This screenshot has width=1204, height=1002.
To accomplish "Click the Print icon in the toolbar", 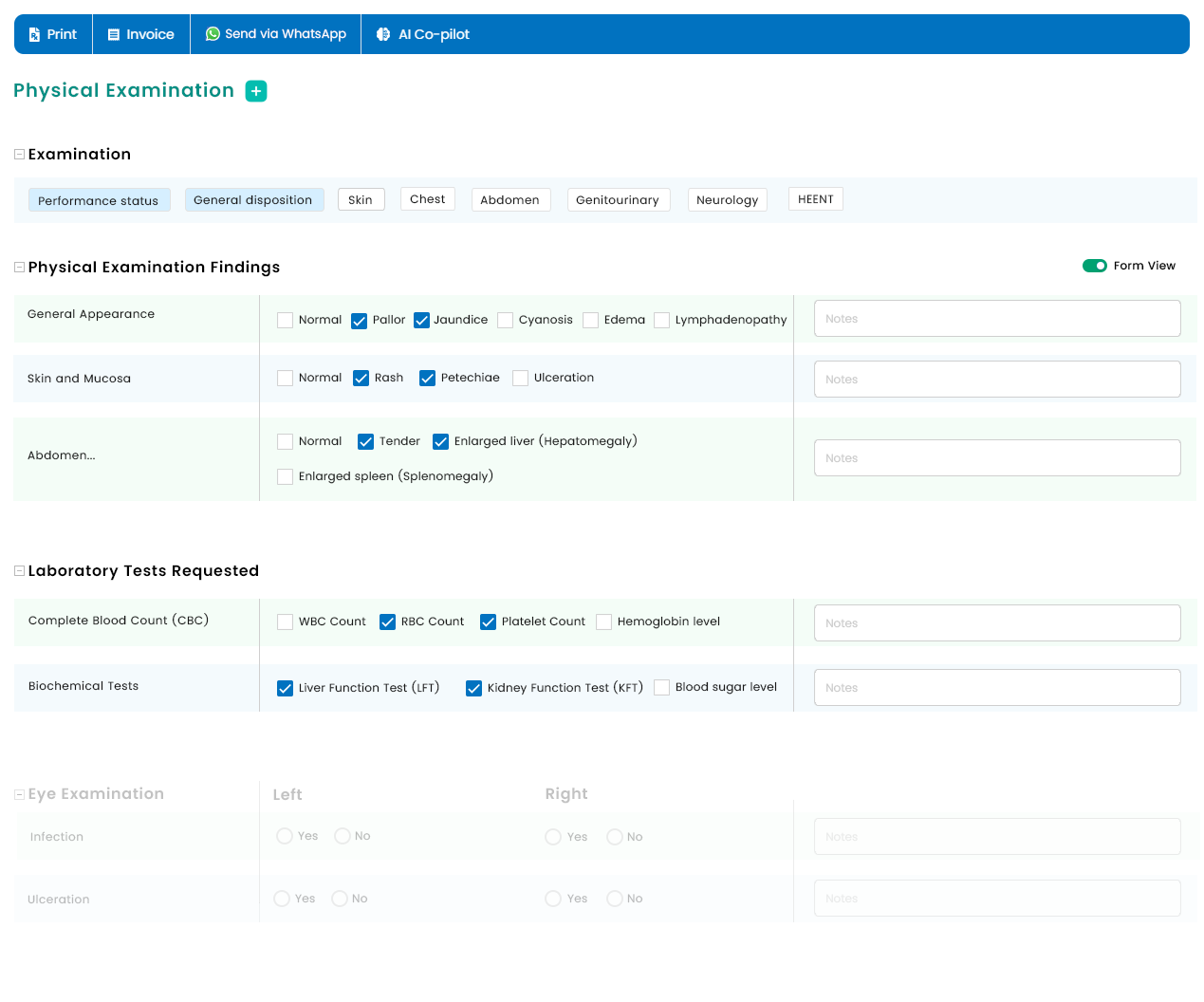I will (34, 34).
